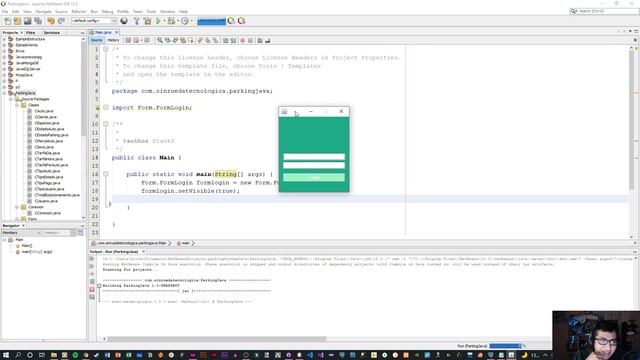Click the blue memory usage bar in toolbar
Screen dimensions: 640x360
(211, 21)
